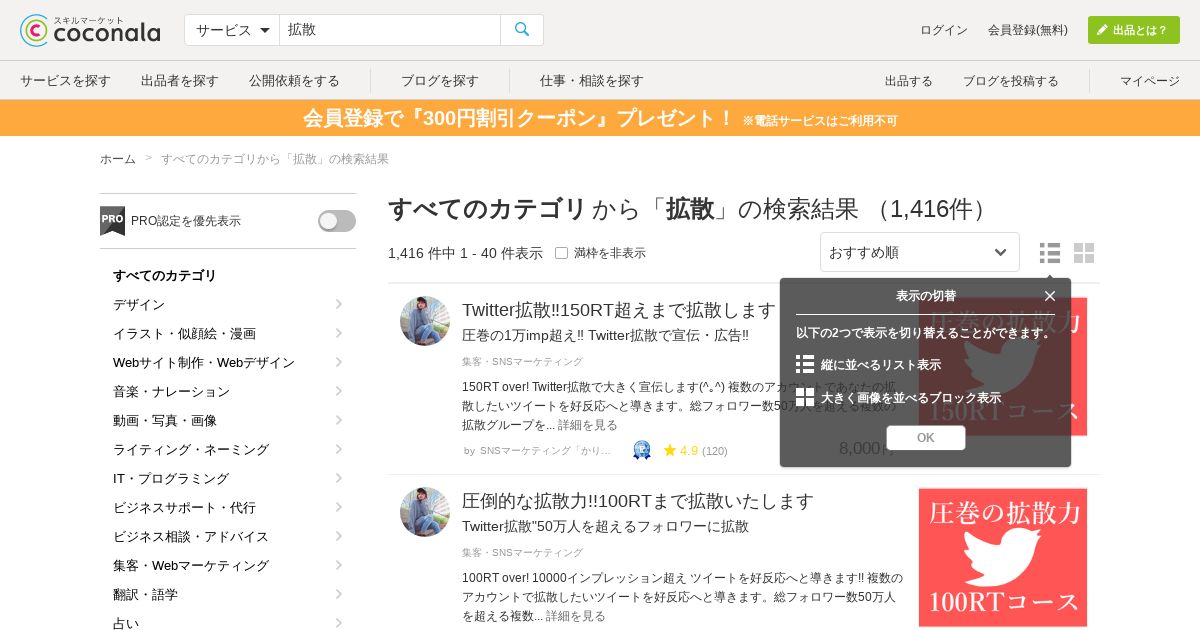Expand 翻訳・語学 category
Viewport: 1200px width, 630px height.
click(x=228, y=594)
